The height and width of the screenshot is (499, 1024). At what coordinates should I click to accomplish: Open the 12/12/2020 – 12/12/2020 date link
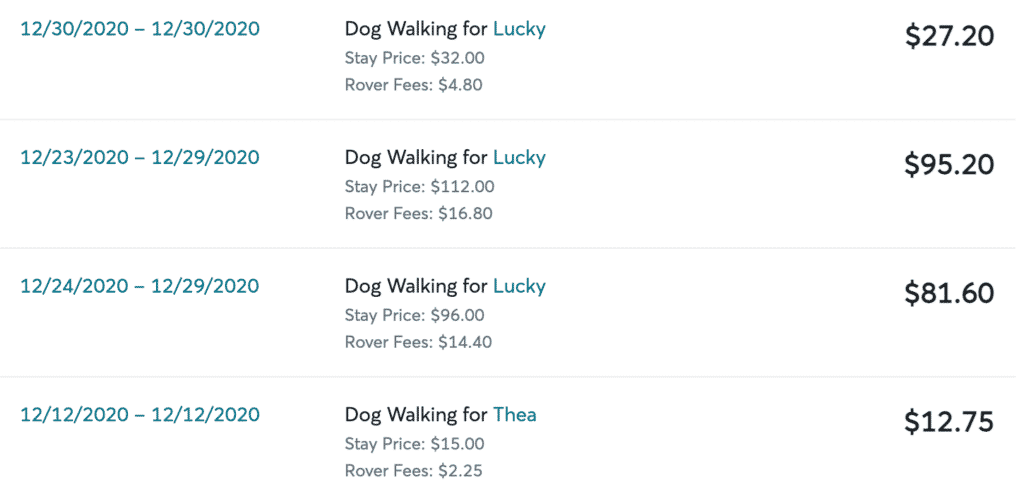click(x=140, y=415)
